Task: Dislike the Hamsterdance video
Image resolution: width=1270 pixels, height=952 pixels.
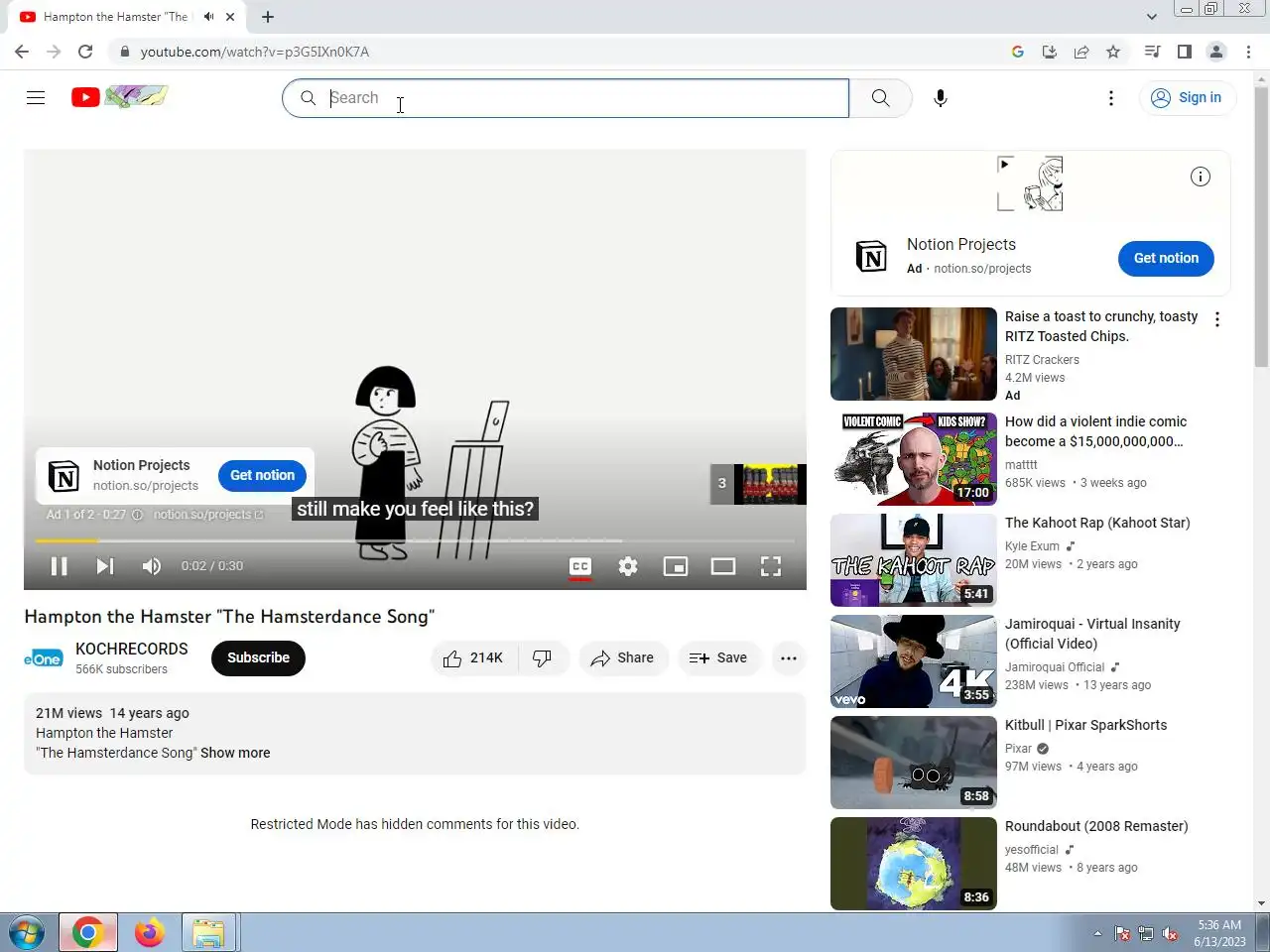Action: coord(543,658)
